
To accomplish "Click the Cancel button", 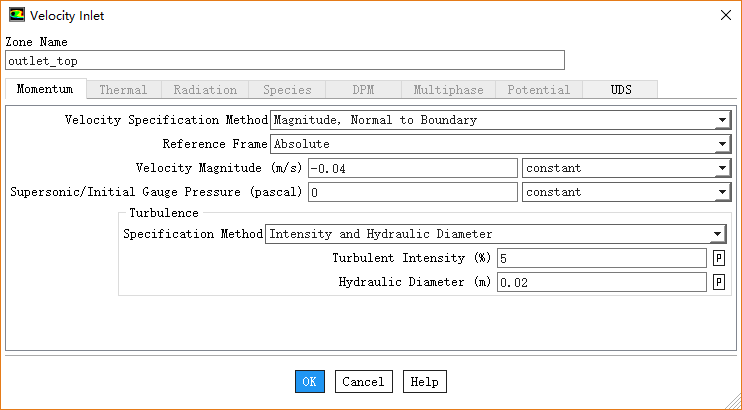I will tap(363, 381).
